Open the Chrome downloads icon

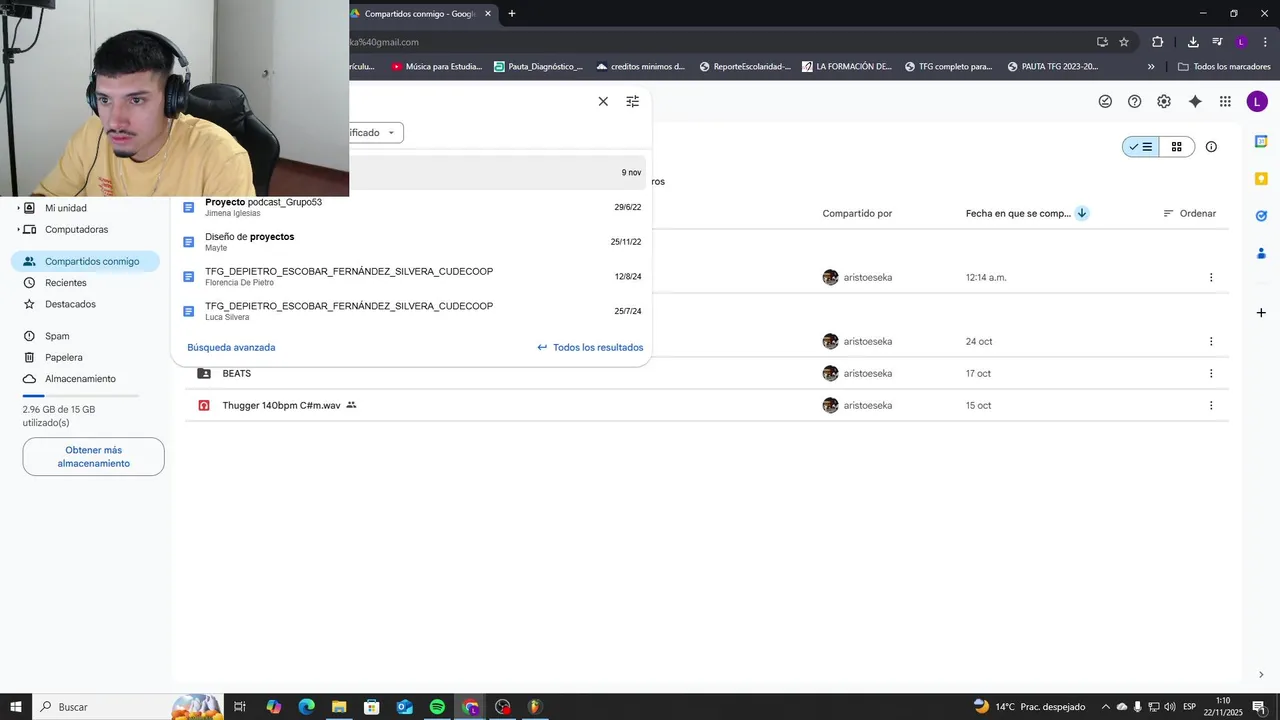click(1193, 42)
